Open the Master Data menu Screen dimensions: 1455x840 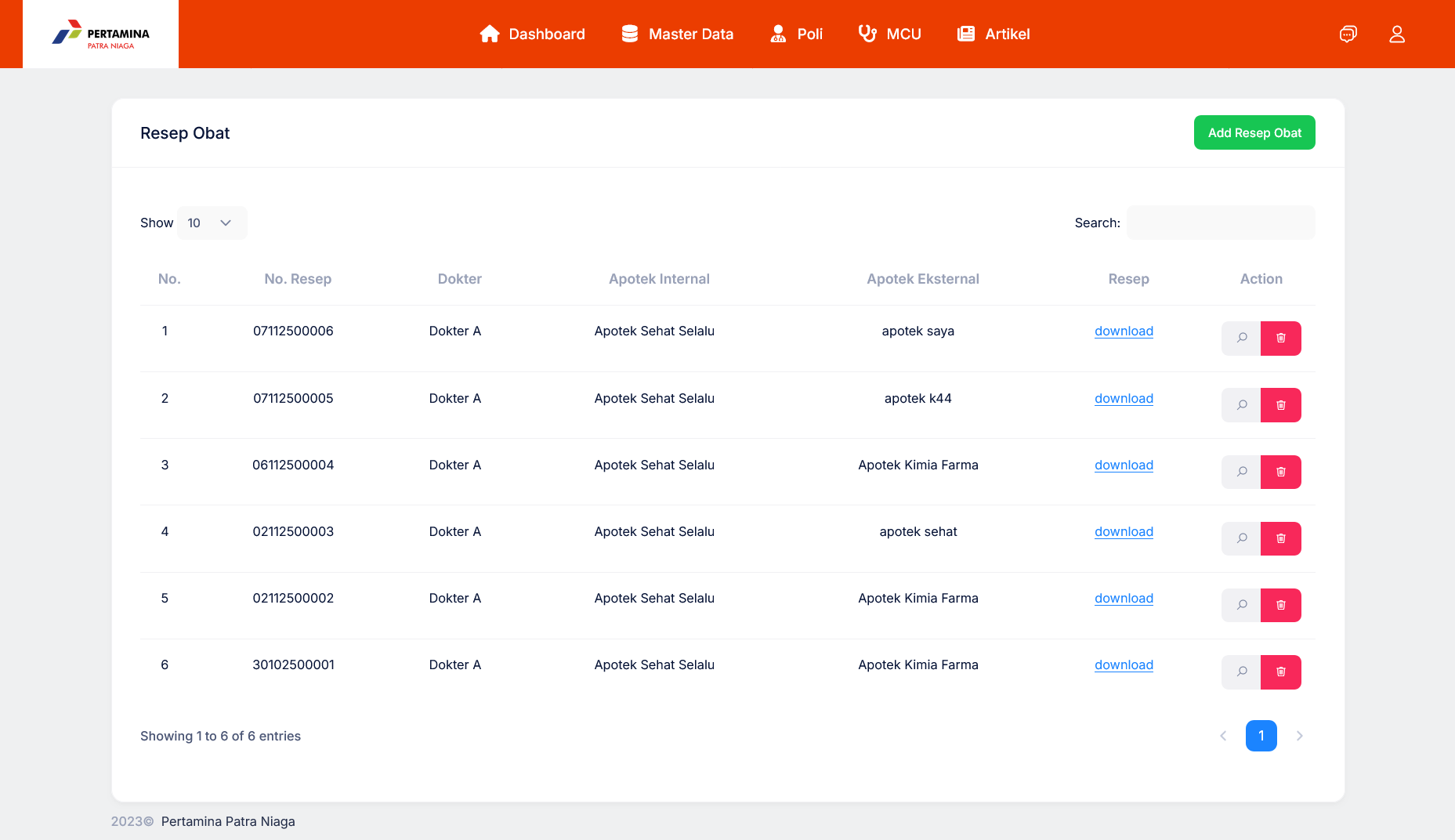point(677,34)
